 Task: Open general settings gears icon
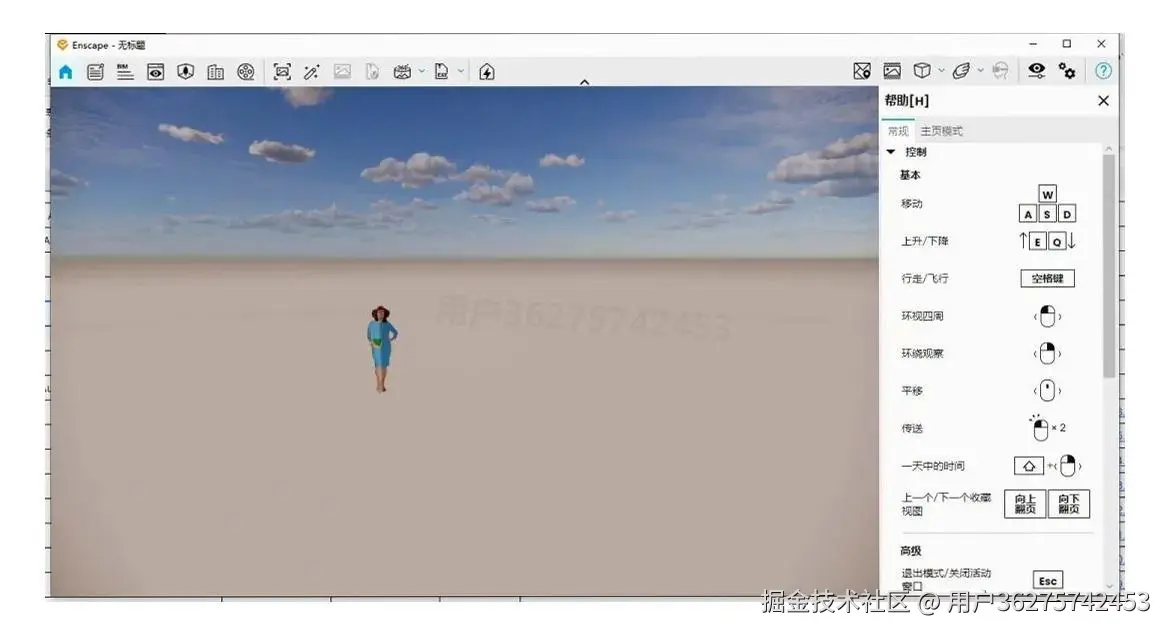pos(1067,71)
